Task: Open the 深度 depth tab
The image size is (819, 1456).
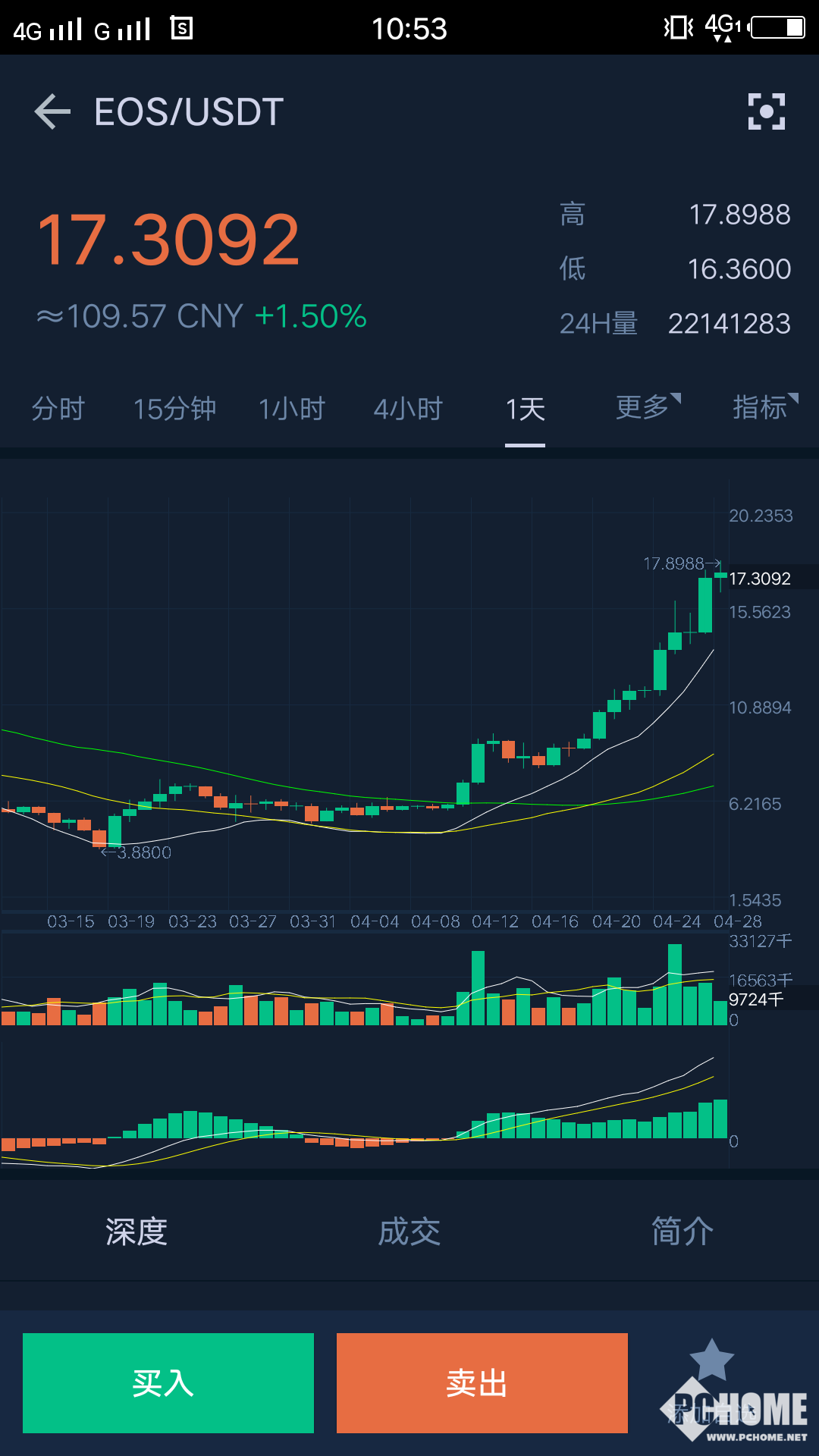Action: (x=136, y=1232)
